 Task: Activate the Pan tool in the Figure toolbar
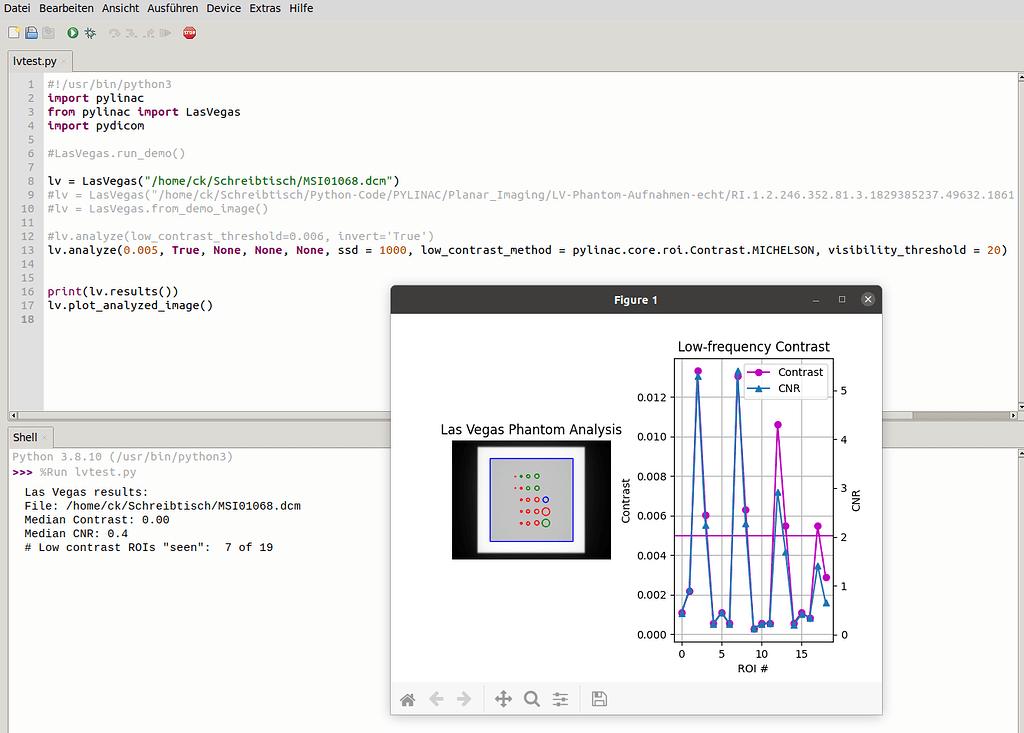(x=503, y=699)
